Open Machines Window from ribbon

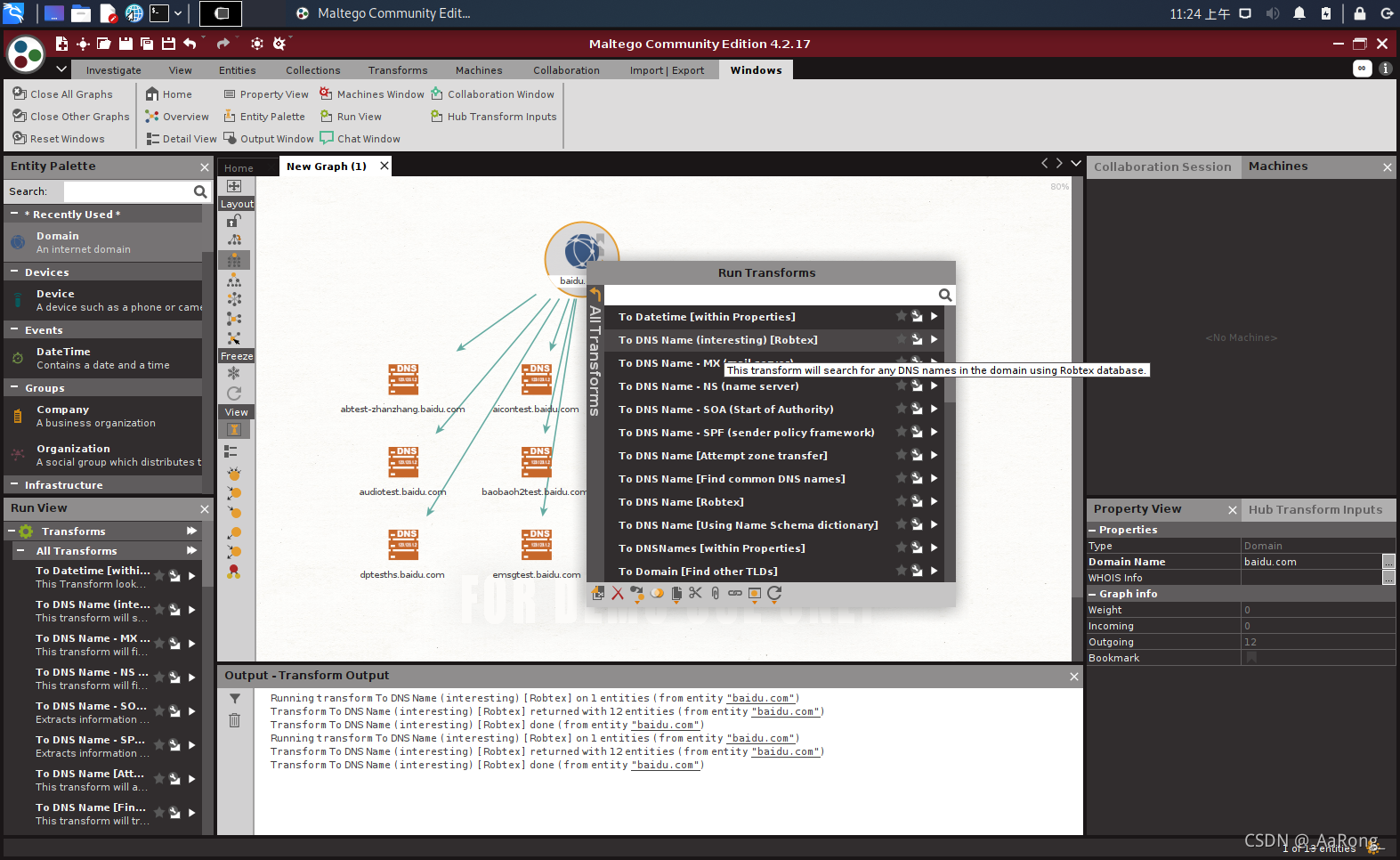tap(372, 94)
